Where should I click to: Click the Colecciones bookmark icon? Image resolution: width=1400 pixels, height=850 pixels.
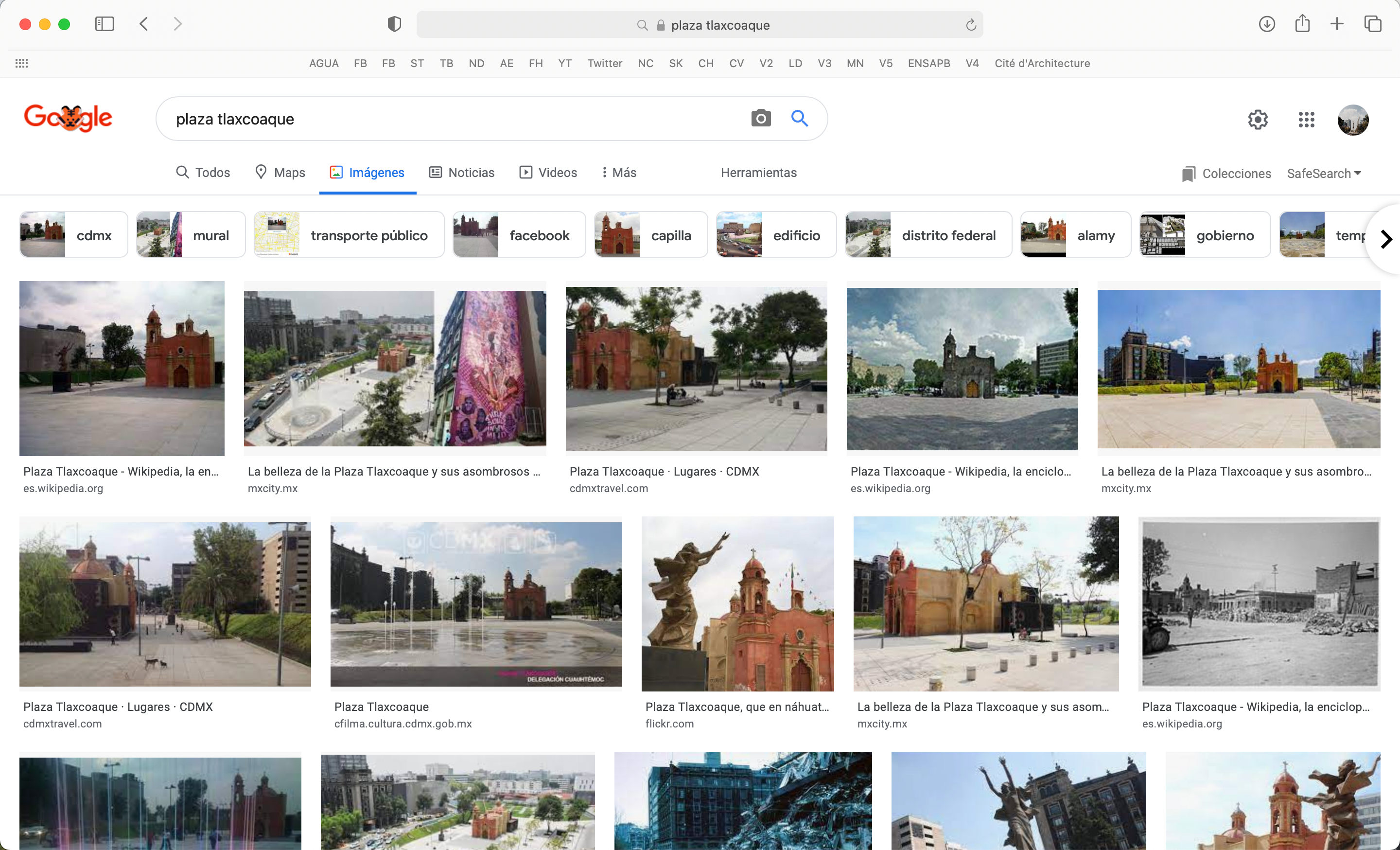point(1188,174)
